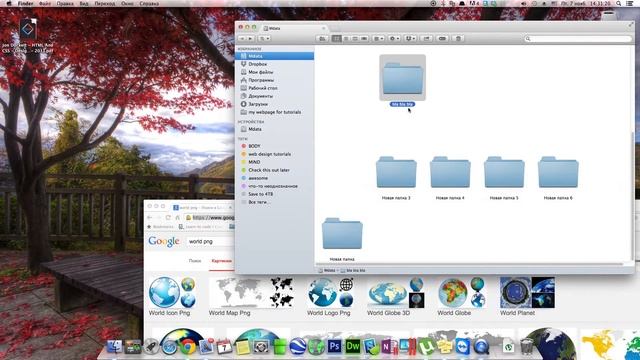Click World Icon Png result in Chrome
Viewport: 640px width, 360px height.
tap(171, 296)
